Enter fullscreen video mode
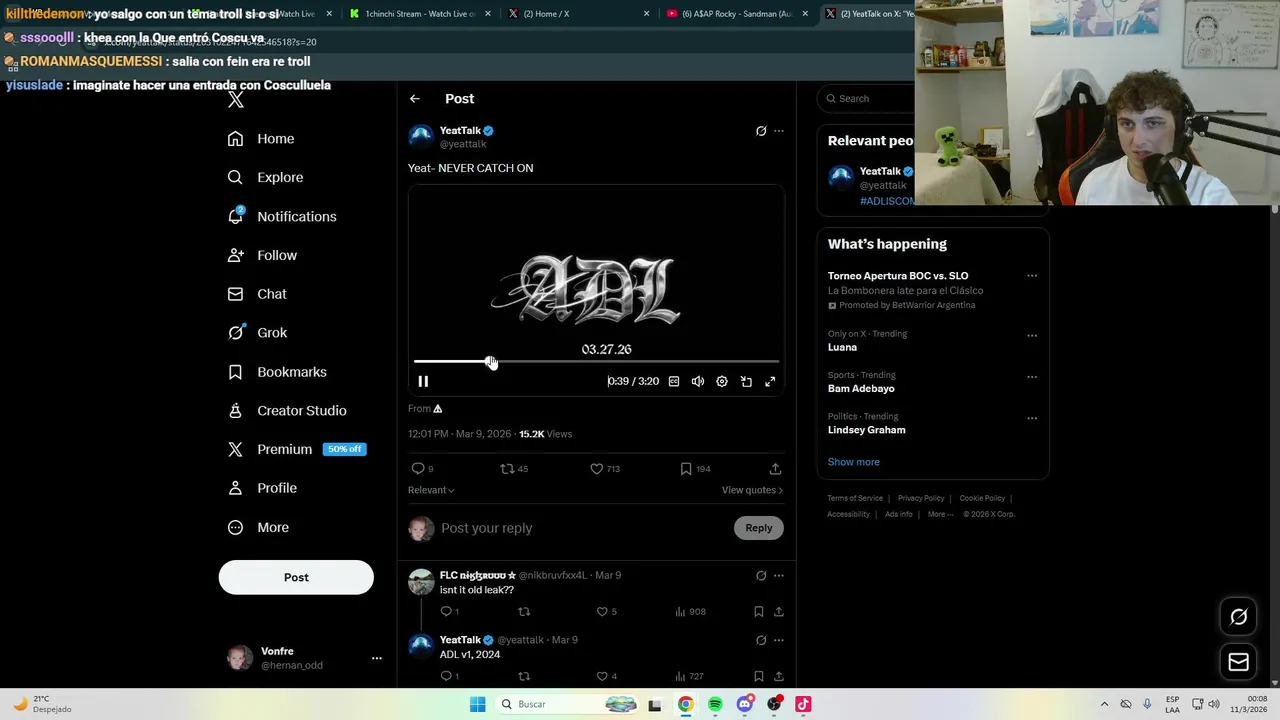 [x=770, y=381]
